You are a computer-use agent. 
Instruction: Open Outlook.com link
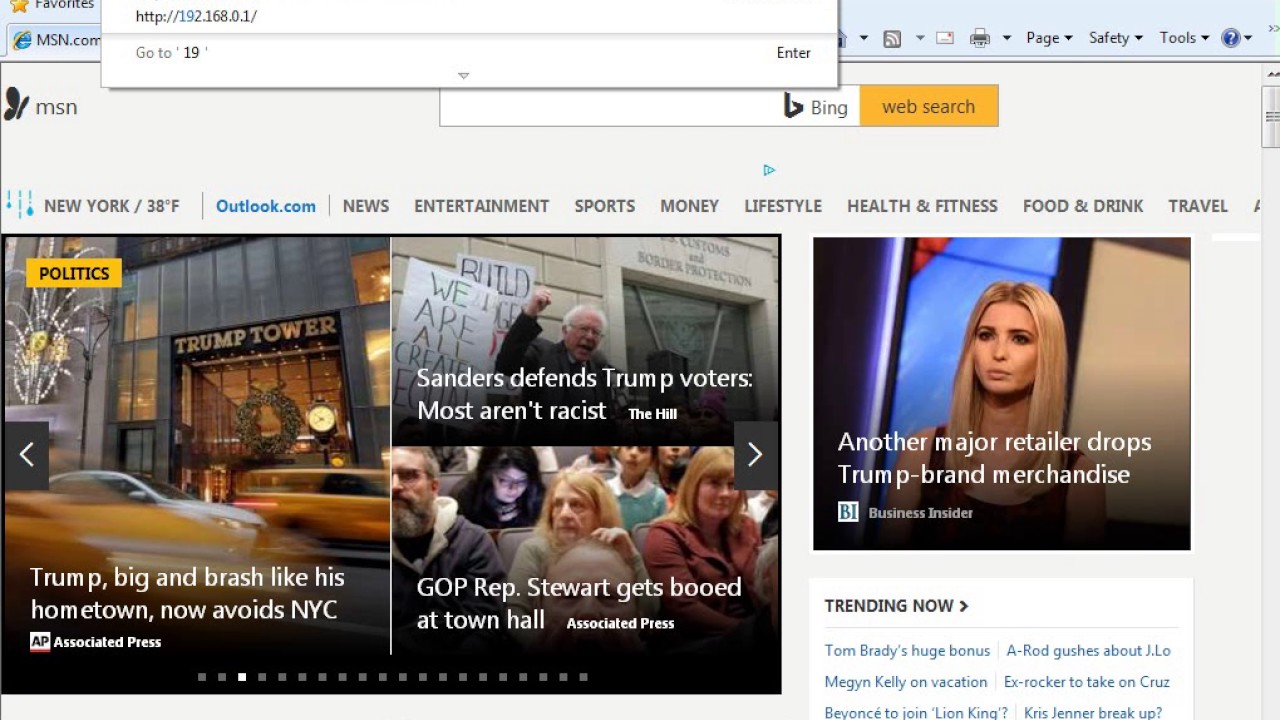pyautogui.click(x=266, y=206)
